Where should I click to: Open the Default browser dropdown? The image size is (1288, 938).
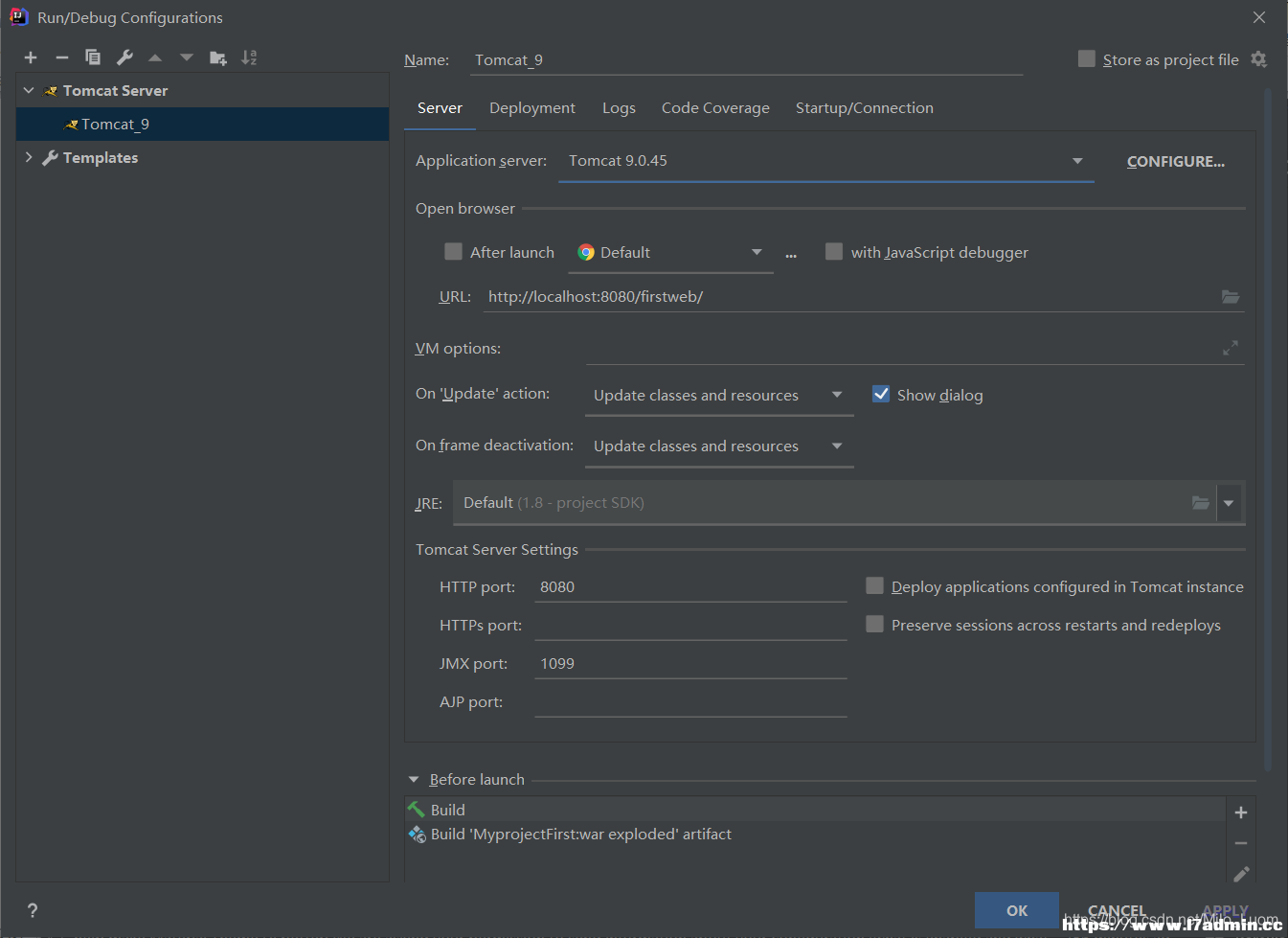pyautogui.click(x=670, y=253)
